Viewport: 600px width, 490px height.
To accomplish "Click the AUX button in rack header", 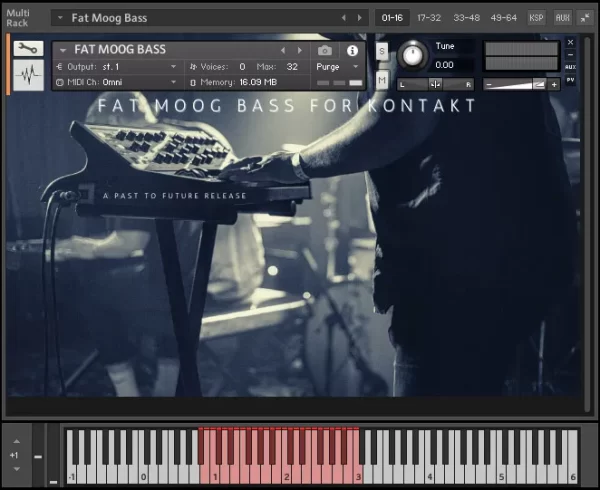I will coord(562,18).
